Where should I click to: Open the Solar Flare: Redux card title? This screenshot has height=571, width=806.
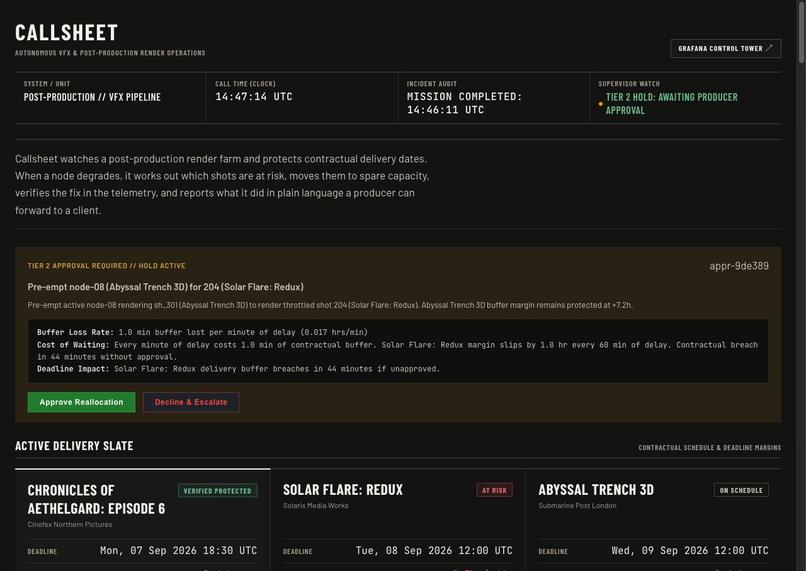click(x=343, y=490)
